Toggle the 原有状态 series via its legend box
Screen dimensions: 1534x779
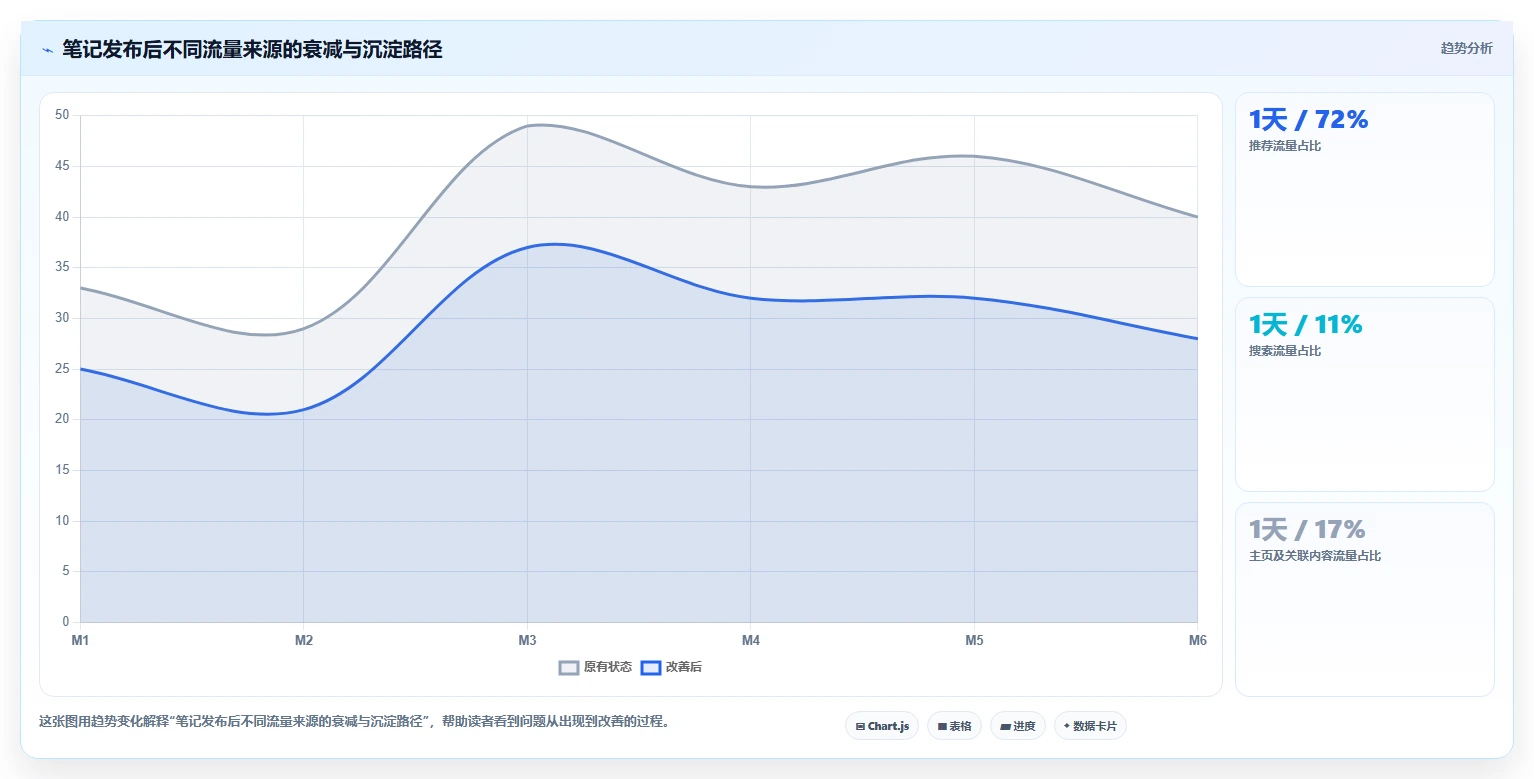pyautogui.click(x=569, y=667)
